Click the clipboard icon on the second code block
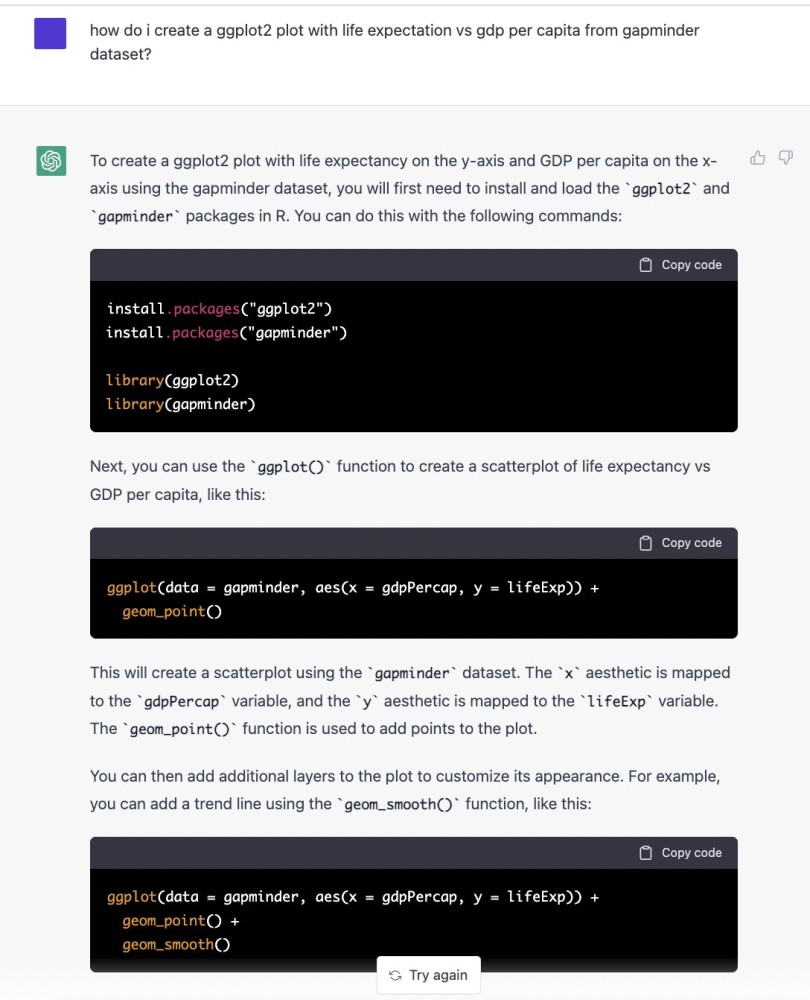This screenshot has height=1000, width=810. coord(643,543)
